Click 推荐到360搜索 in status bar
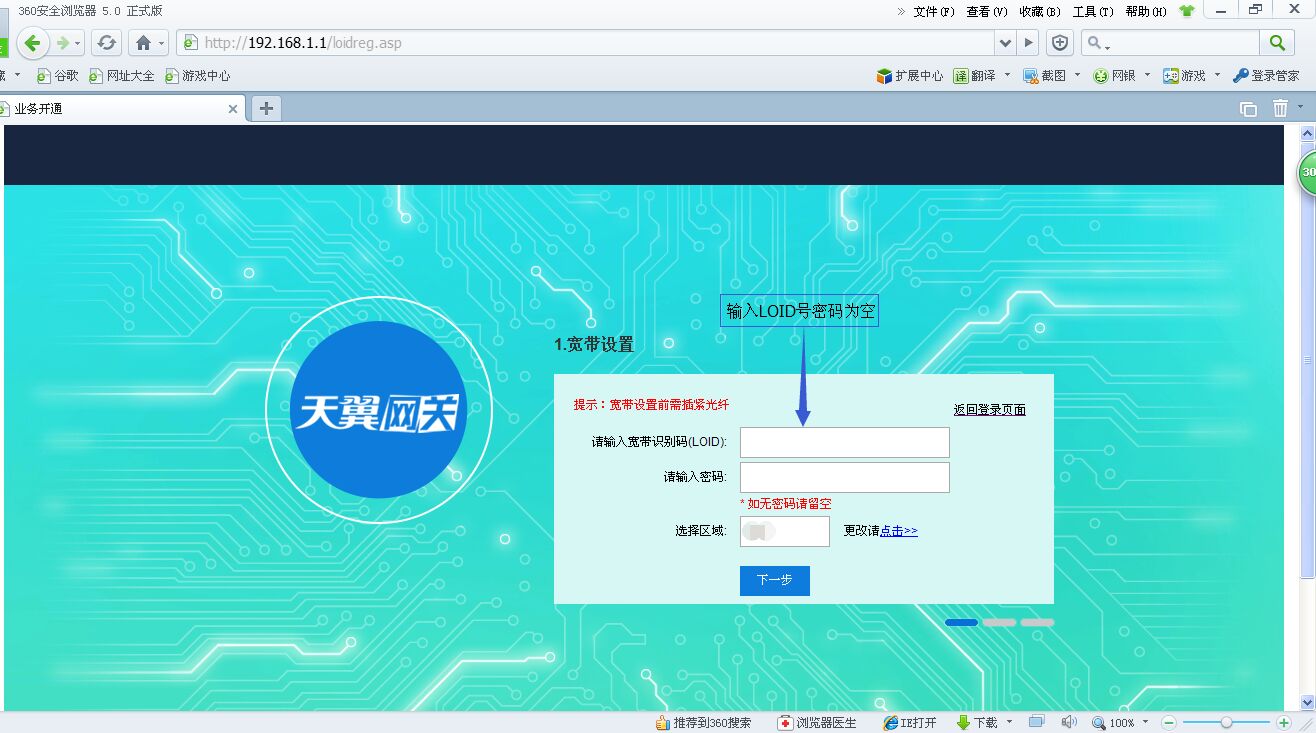1316x733 pixels. [x=703, y=722]
